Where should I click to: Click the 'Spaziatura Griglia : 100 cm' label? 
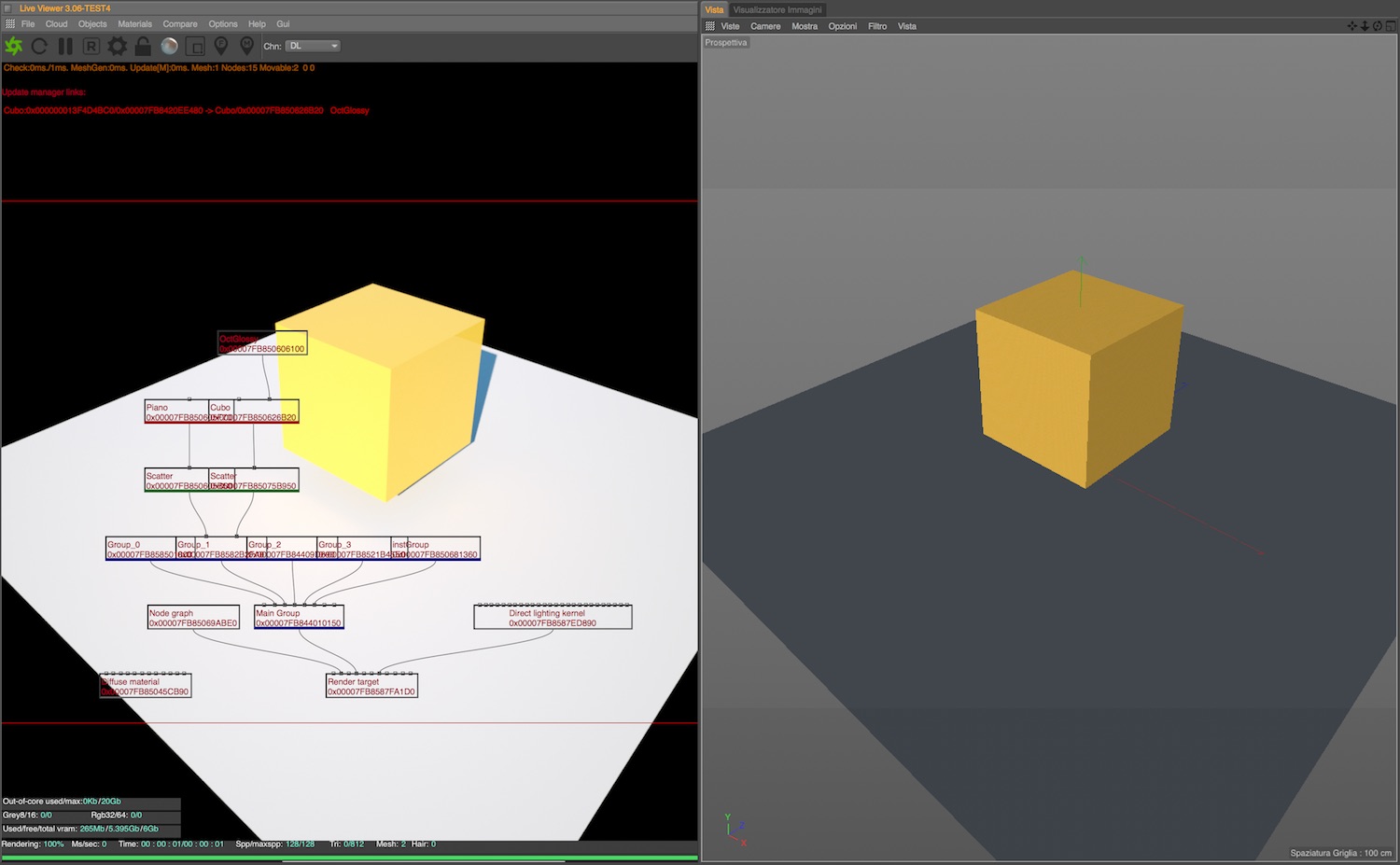click(x=1340, y=853)
